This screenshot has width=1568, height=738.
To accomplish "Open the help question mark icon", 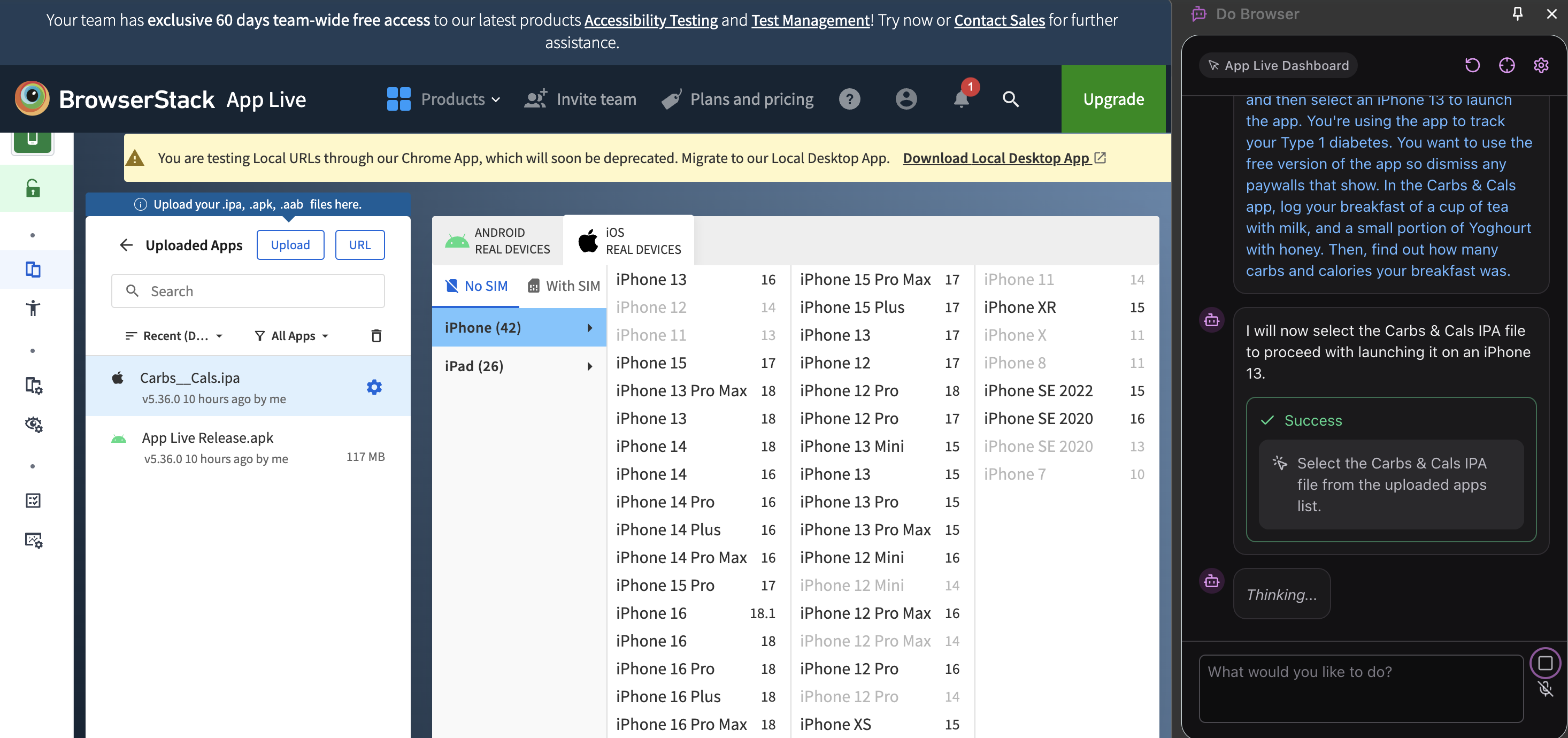I will pos(849,99).
